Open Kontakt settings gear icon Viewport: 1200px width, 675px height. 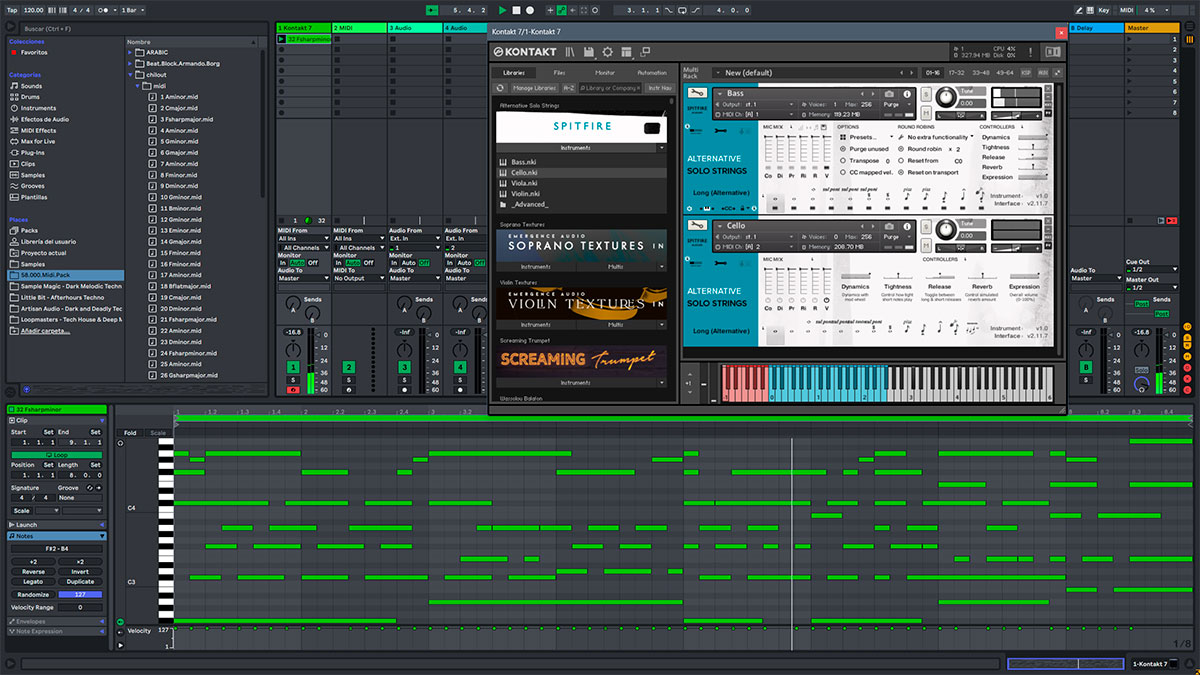(607, 51)
